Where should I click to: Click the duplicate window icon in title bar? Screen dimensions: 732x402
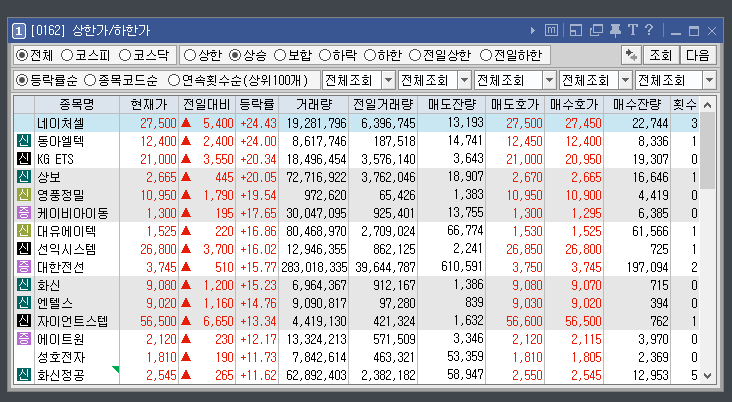[596, 31]
